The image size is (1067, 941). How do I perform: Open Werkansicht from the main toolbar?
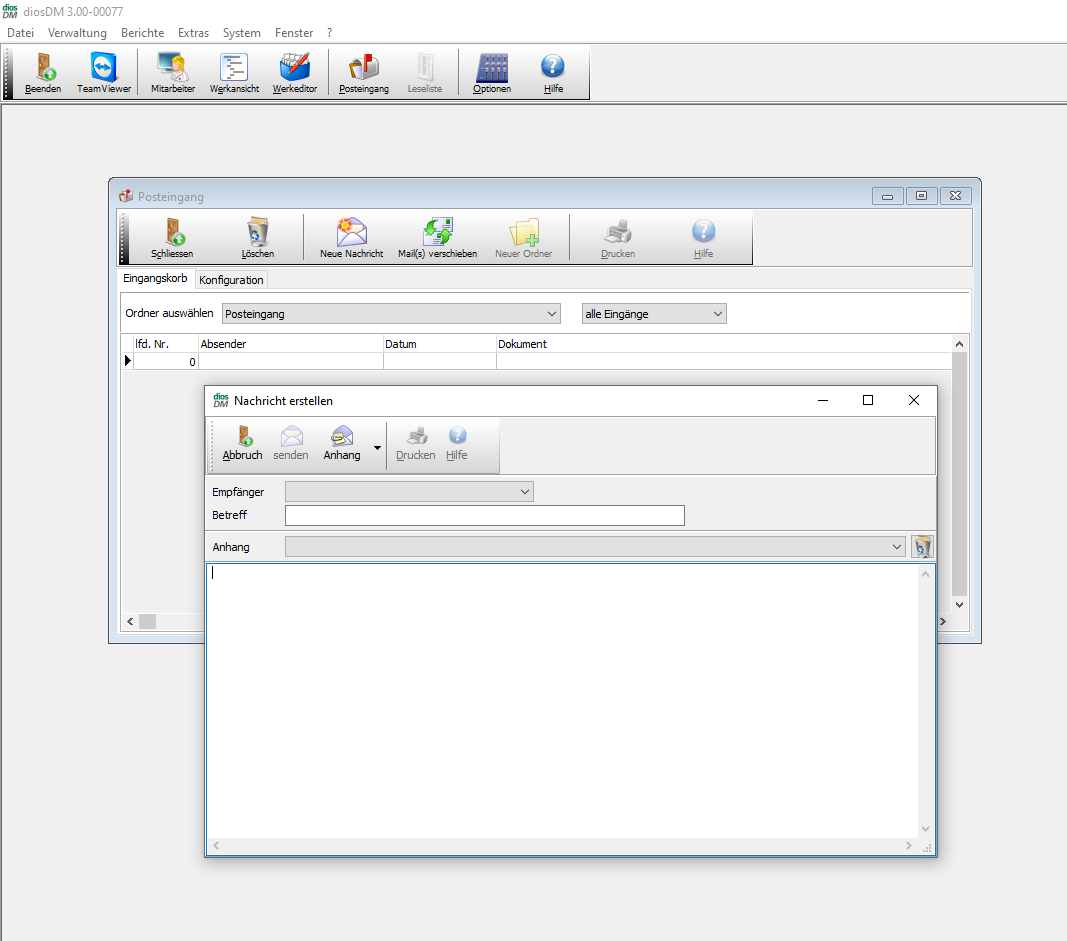[234, 72]
